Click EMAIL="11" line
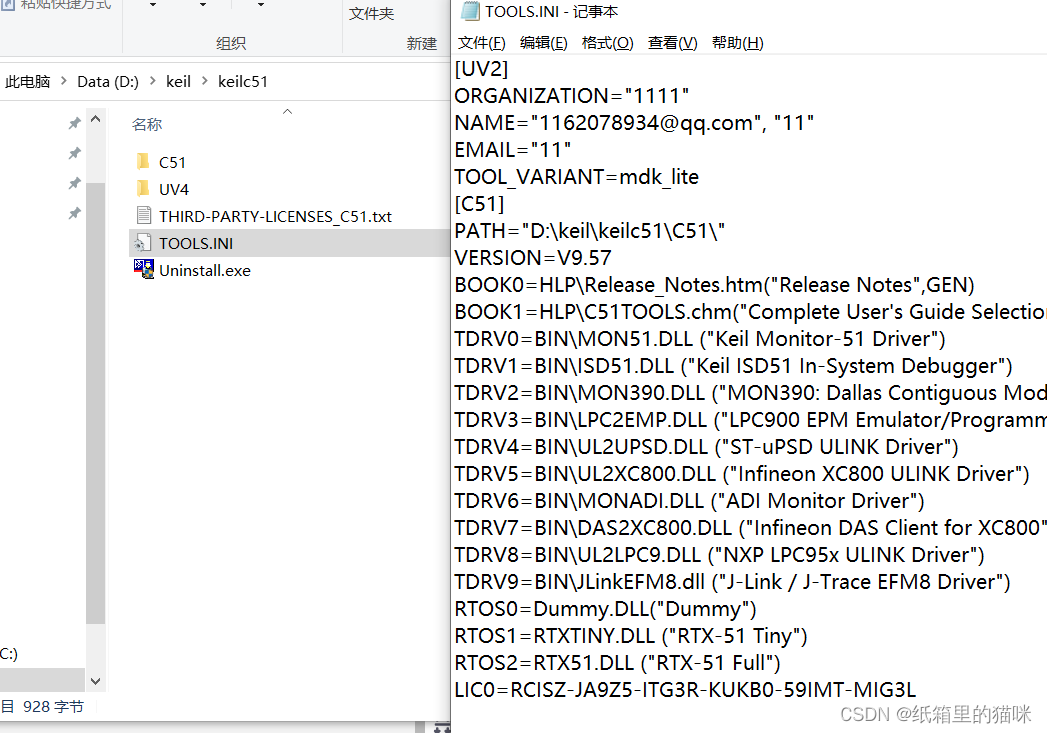The height and width of the screenshot is (733, 1047). [x=513, y=150]
